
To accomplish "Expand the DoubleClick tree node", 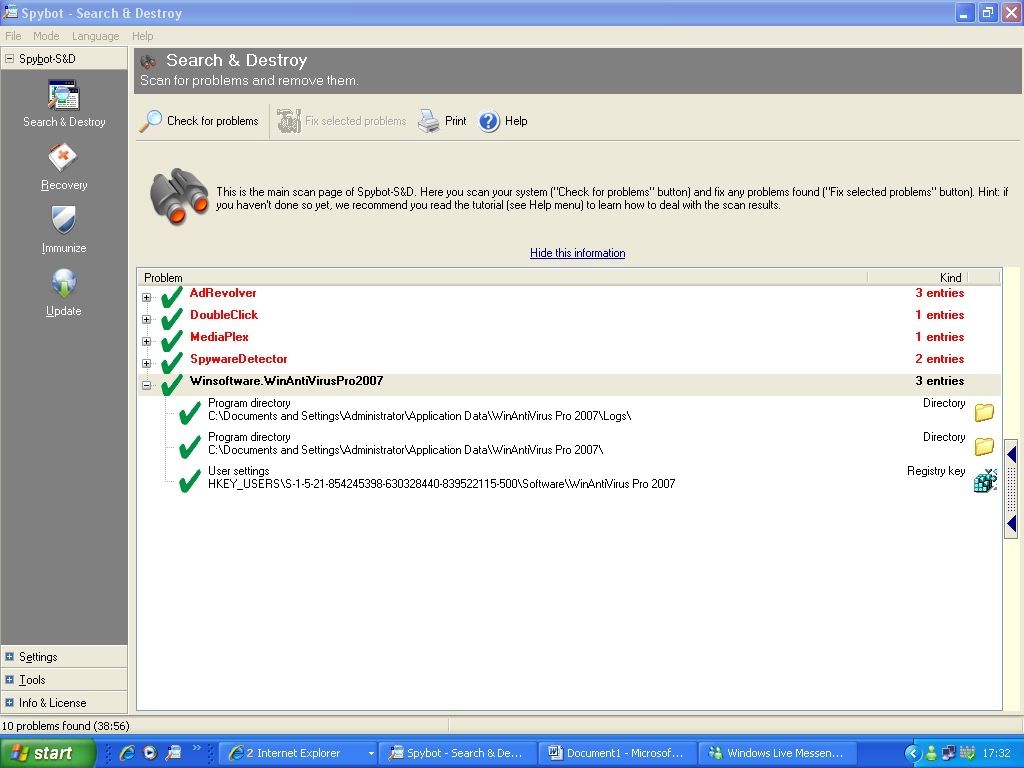I will click(146, 319).
